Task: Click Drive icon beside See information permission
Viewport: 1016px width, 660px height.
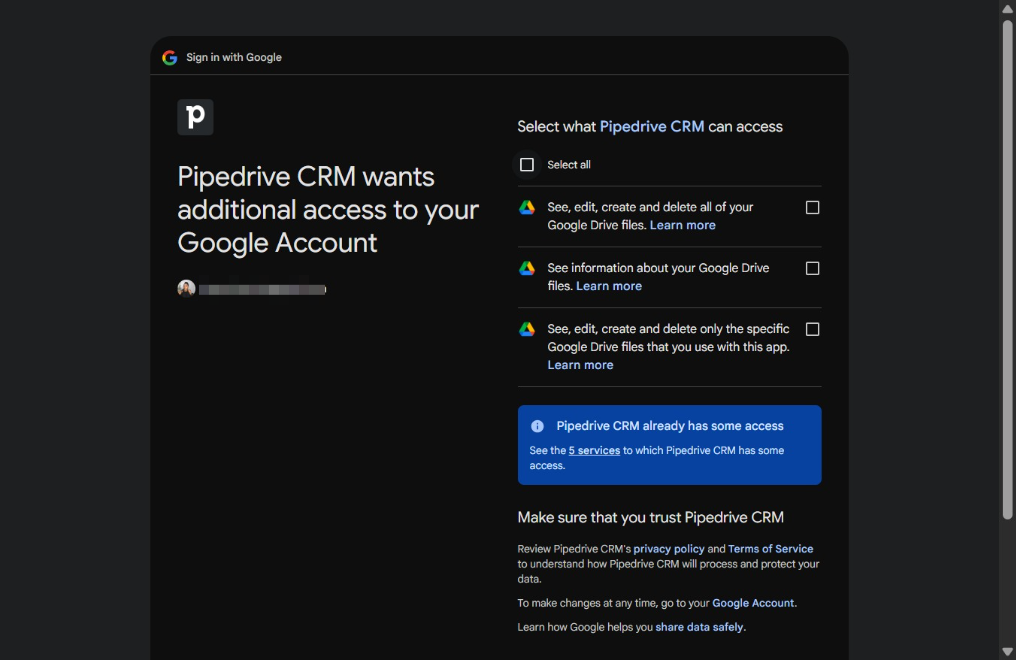Action: coord(527,268)
